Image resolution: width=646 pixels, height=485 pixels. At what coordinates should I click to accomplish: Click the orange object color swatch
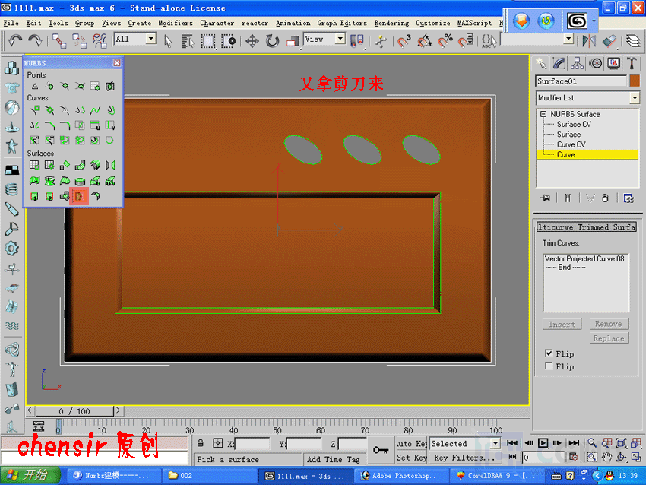click(635, 81)
